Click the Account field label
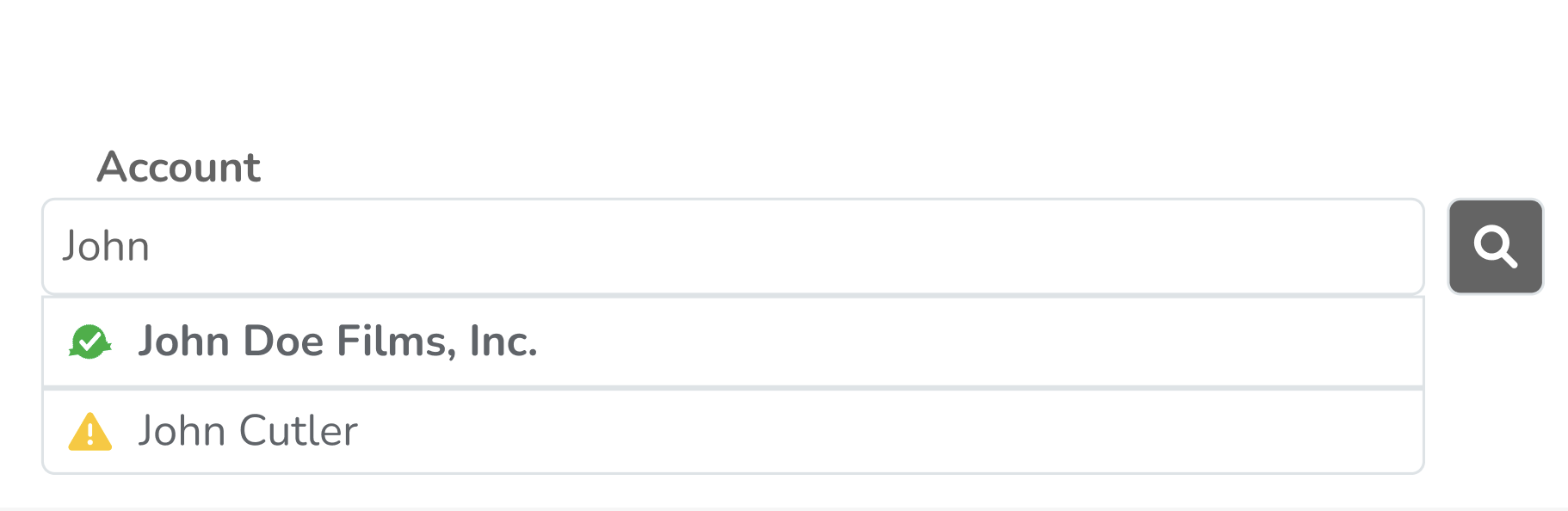1568x511 pixels. click(178, 167)
